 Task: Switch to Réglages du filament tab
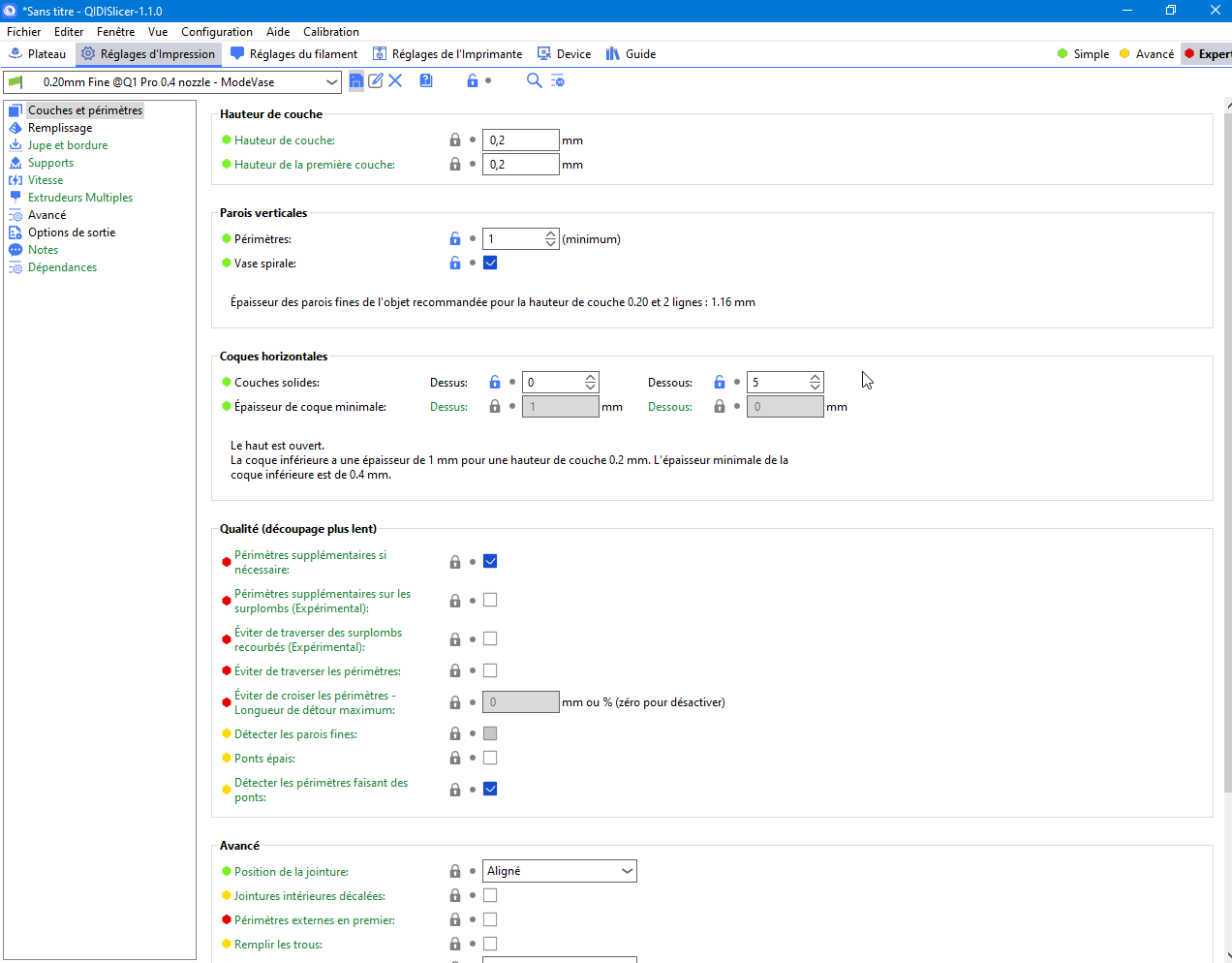pos(294,54)
